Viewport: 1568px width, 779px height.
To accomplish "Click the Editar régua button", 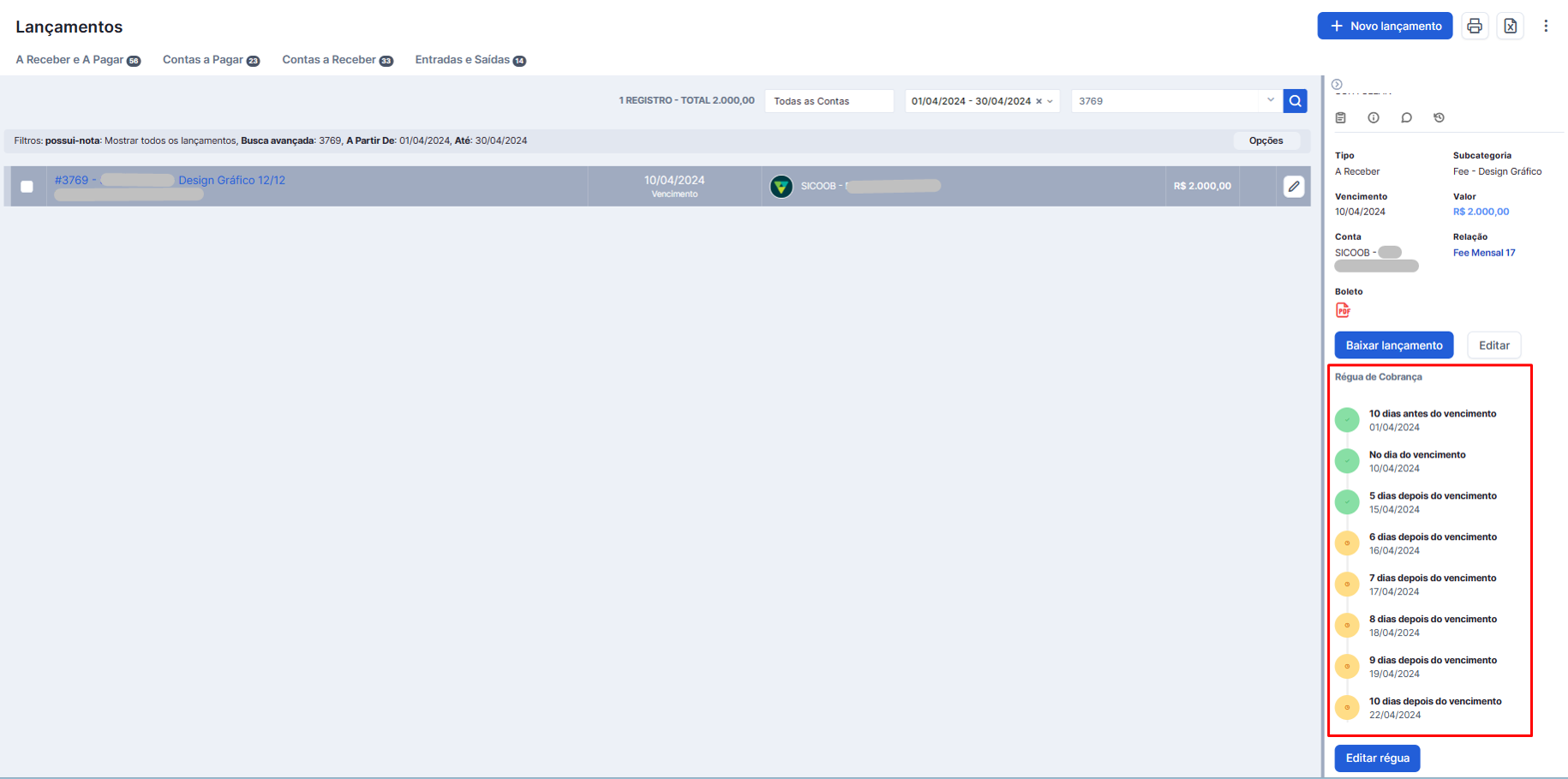I will (1378, 758).
